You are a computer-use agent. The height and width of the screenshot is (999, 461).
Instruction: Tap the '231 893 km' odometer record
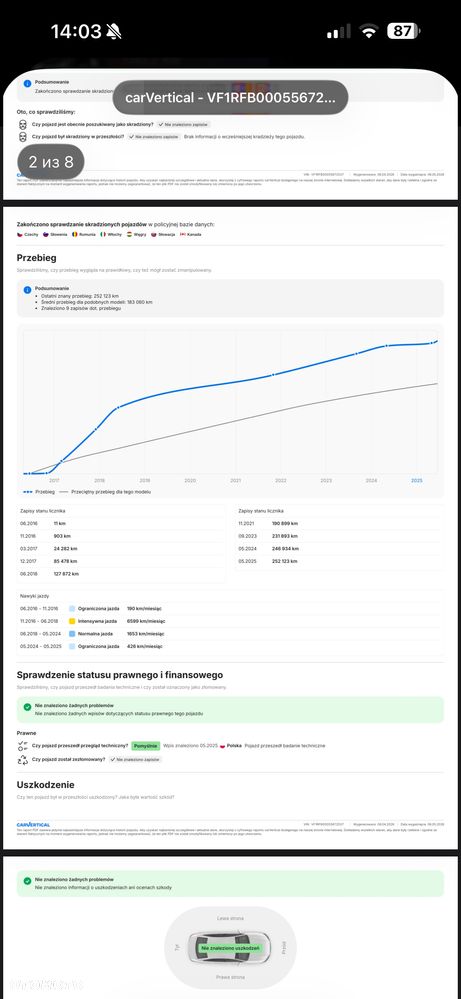285,536
